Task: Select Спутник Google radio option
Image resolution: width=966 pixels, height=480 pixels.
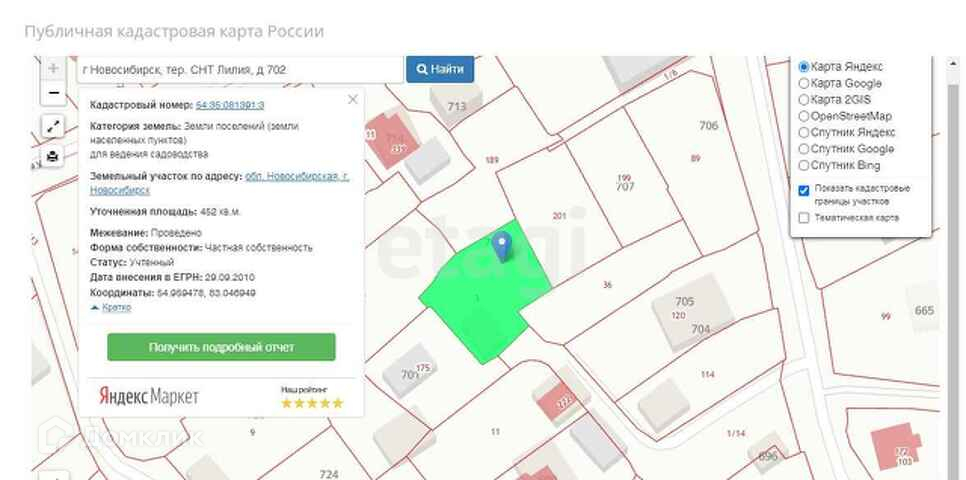Action: (803, 148)
